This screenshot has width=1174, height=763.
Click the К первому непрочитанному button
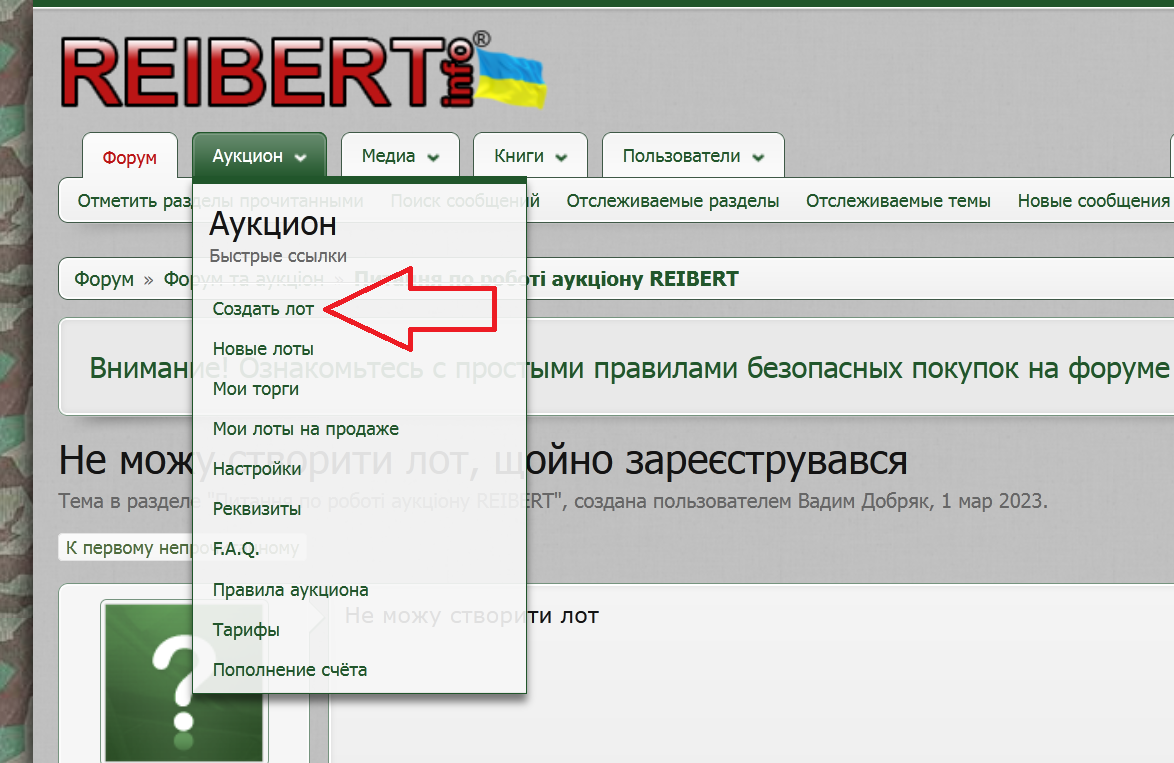182,547
